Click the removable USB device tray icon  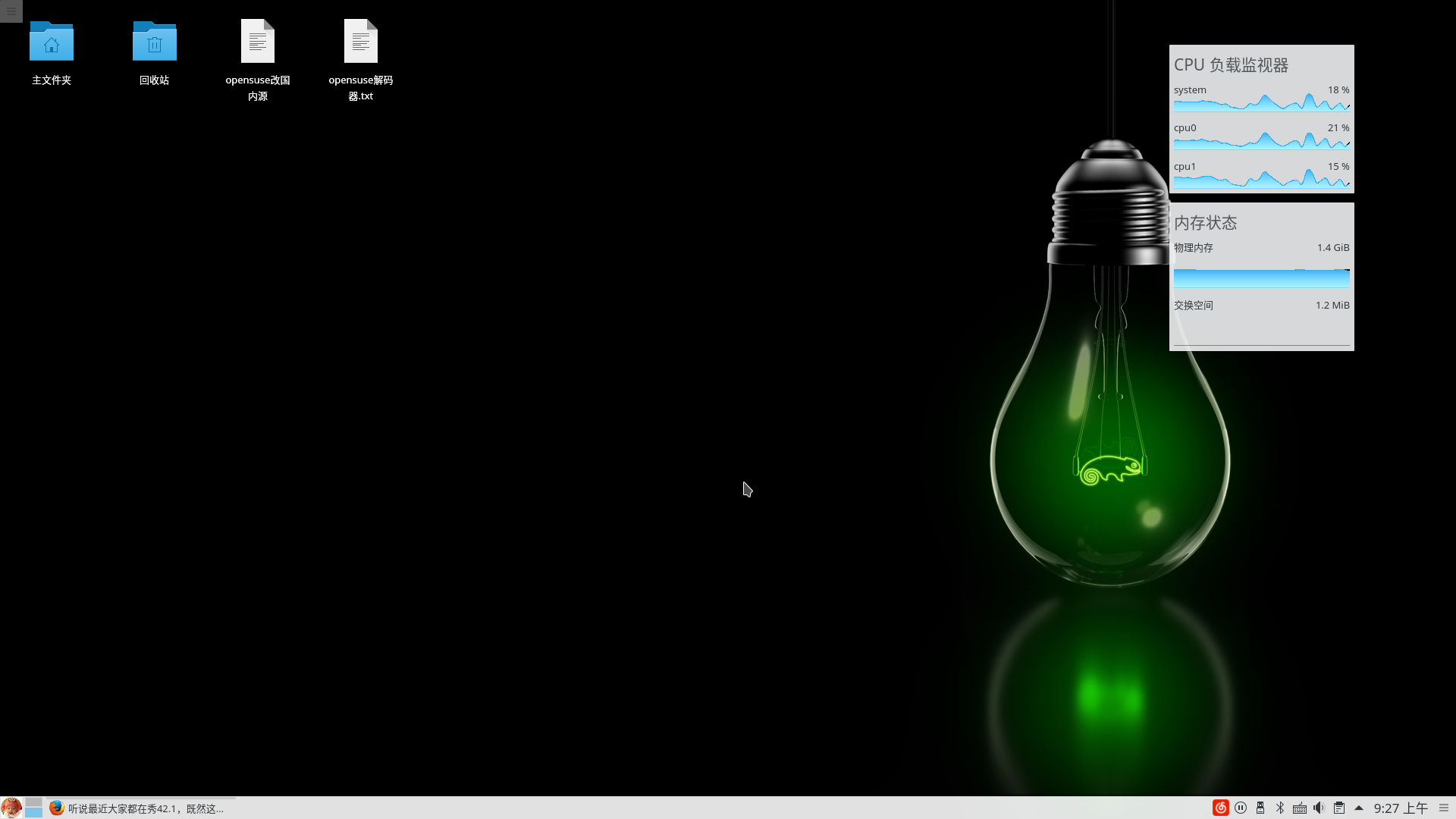(1260, 808)
